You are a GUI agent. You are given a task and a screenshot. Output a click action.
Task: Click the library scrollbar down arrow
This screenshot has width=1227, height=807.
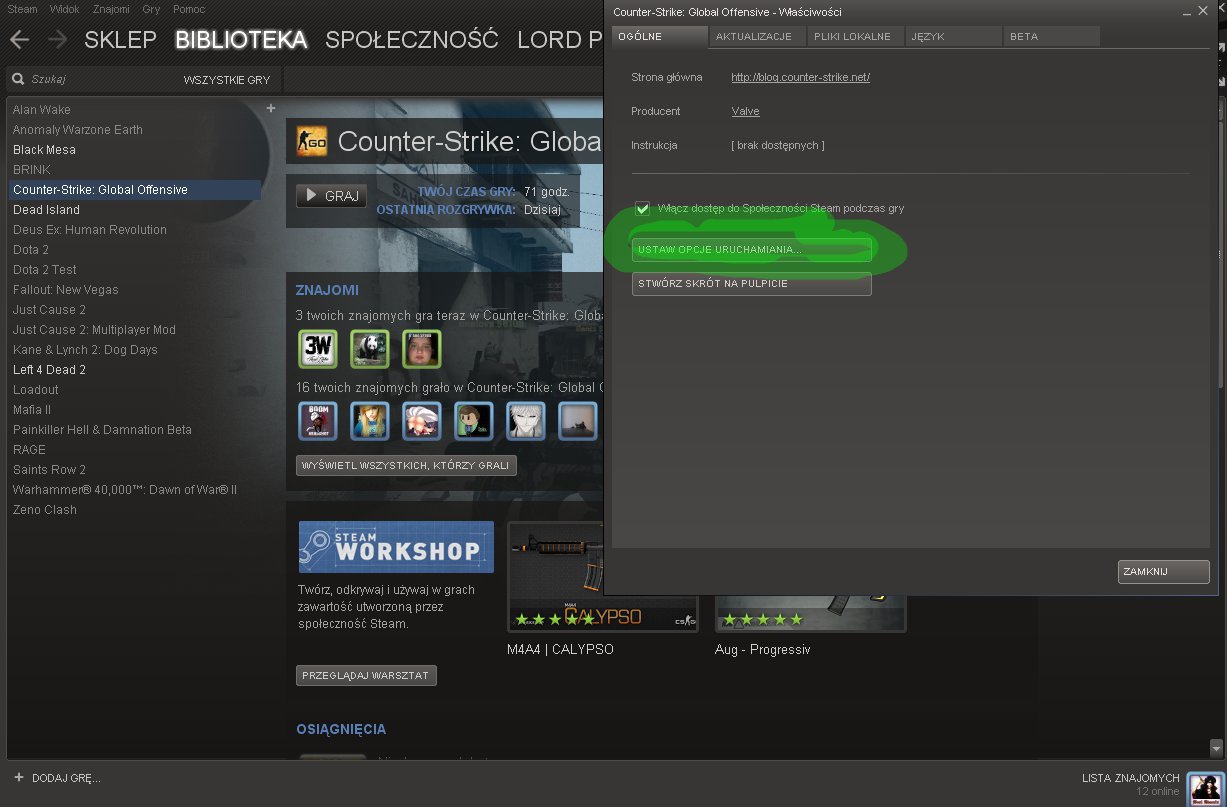[x=1217, y=748]
